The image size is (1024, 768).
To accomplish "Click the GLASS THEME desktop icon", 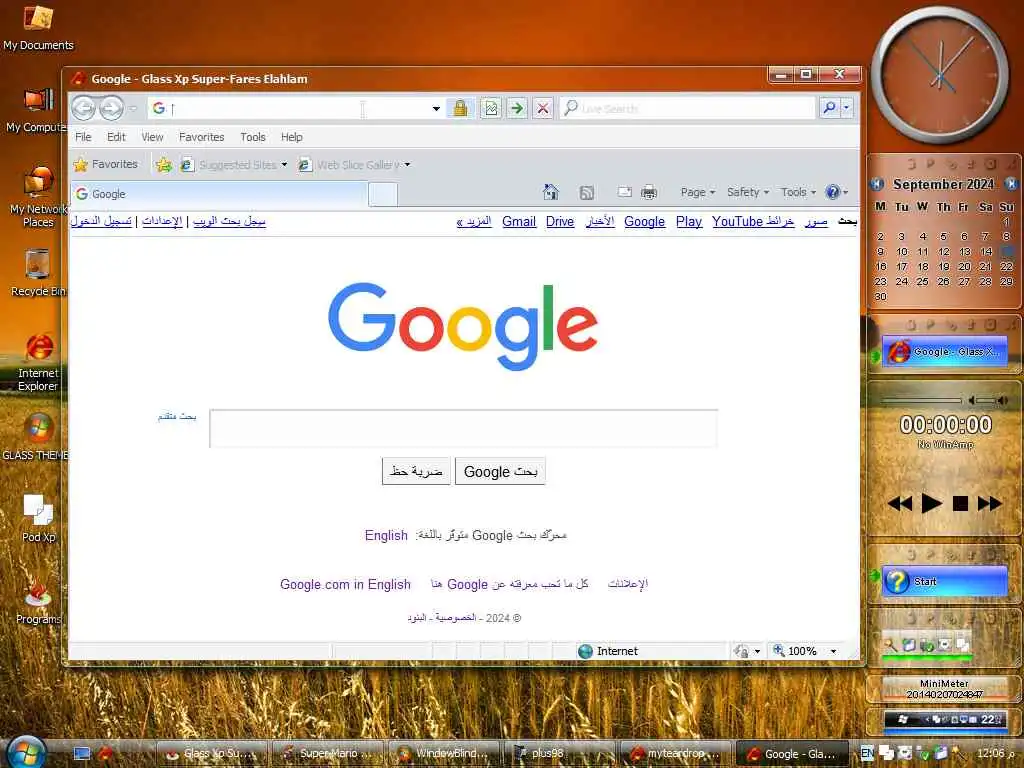I will point(37,436).
